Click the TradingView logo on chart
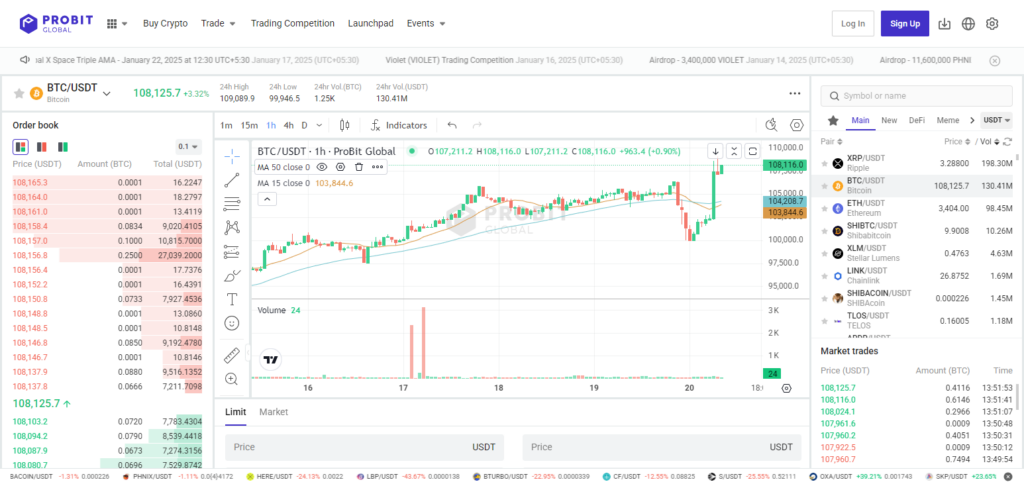The width and height of the screenshot is (1024, 484). [271, 359]
